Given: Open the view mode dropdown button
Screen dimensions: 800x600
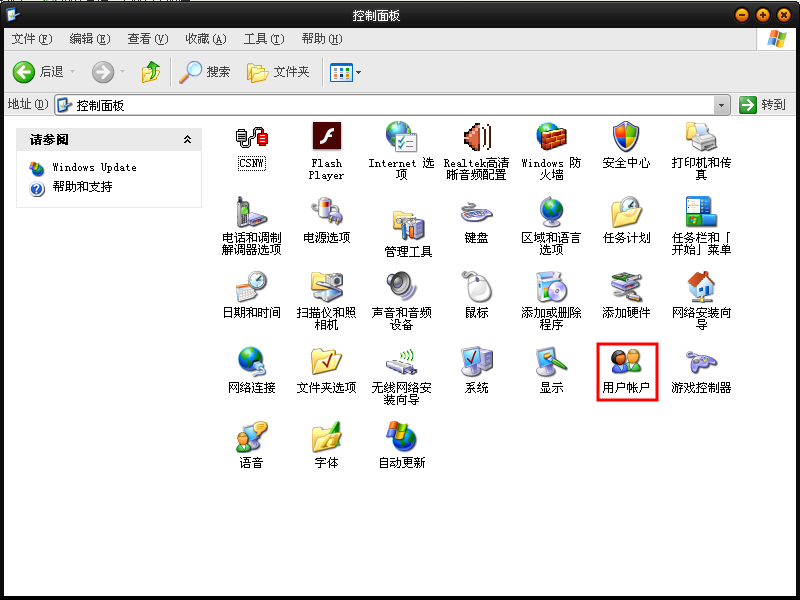Looking at the screenshot, I should 345,72.
